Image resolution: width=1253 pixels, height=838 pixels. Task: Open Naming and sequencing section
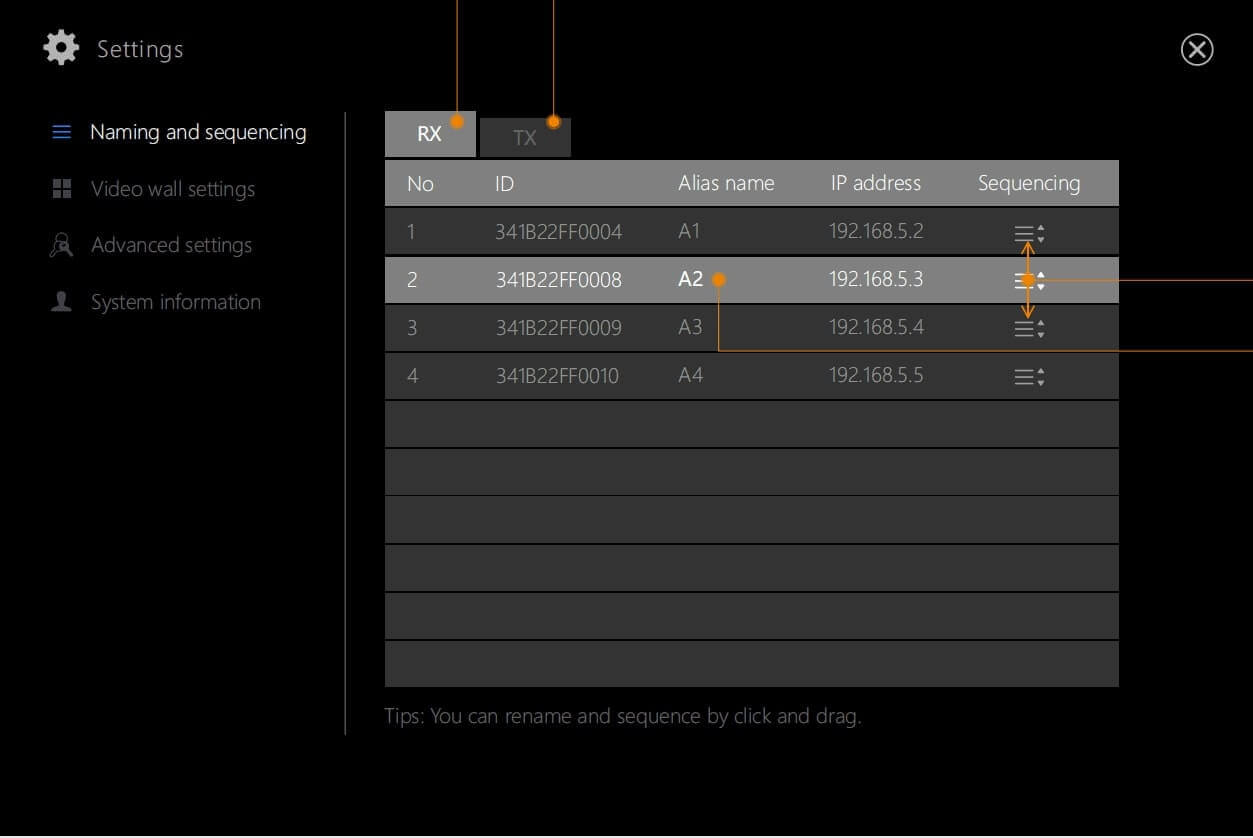197,132
